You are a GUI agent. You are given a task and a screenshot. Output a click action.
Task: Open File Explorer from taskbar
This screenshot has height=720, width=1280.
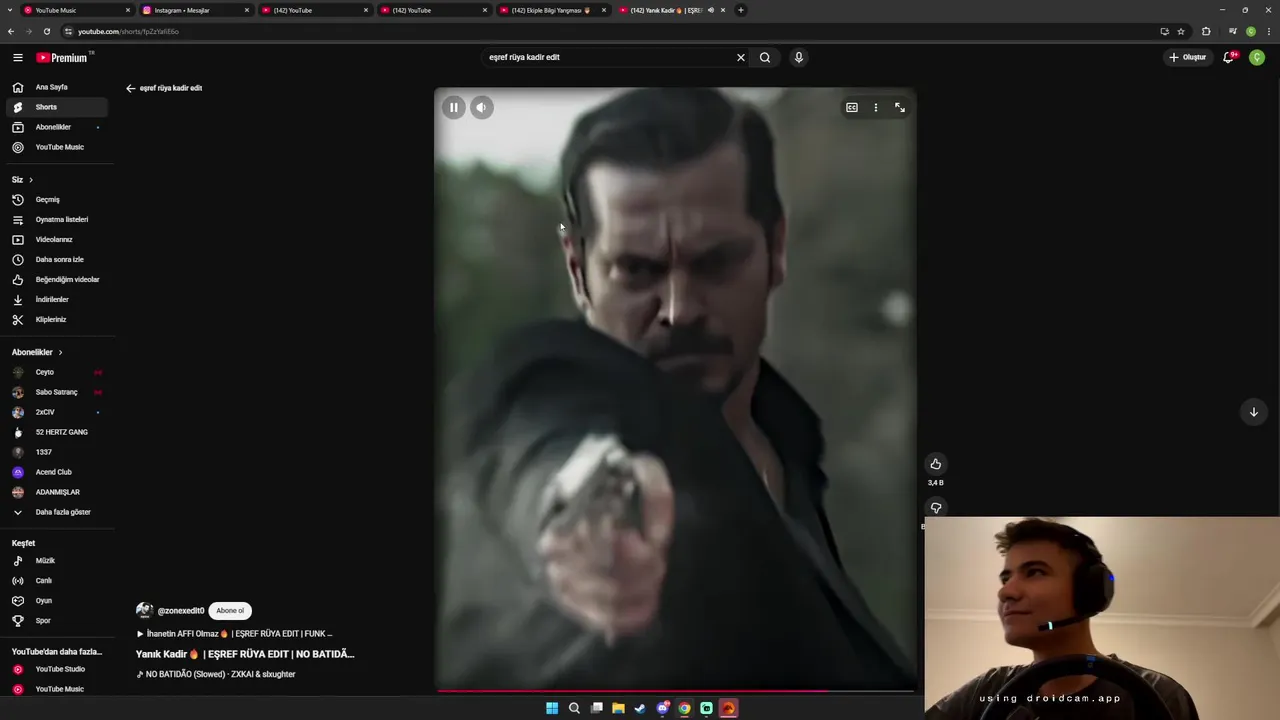click(618, 708)
